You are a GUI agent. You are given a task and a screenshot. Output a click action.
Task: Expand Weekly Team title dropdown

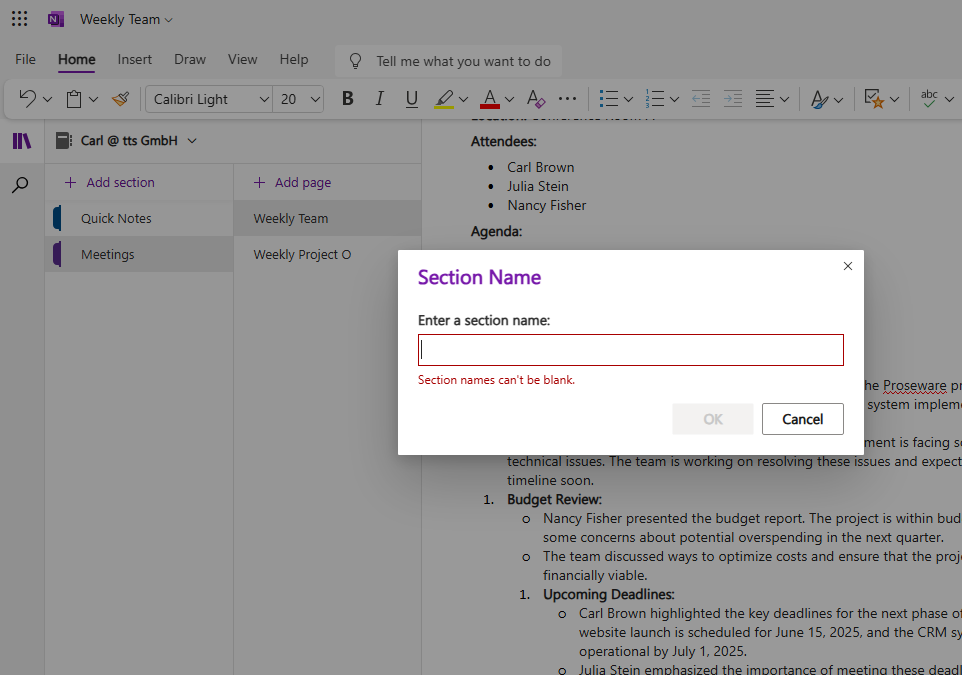click(x=169, y=20)
